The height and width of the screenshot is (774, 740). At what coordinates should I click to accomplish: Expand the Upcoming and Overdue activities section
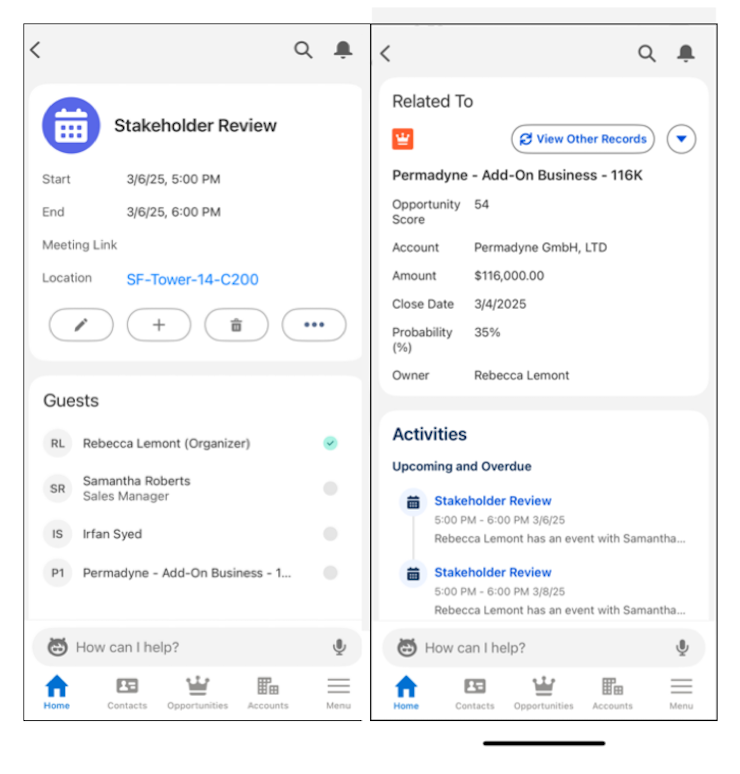pos(462,466)
